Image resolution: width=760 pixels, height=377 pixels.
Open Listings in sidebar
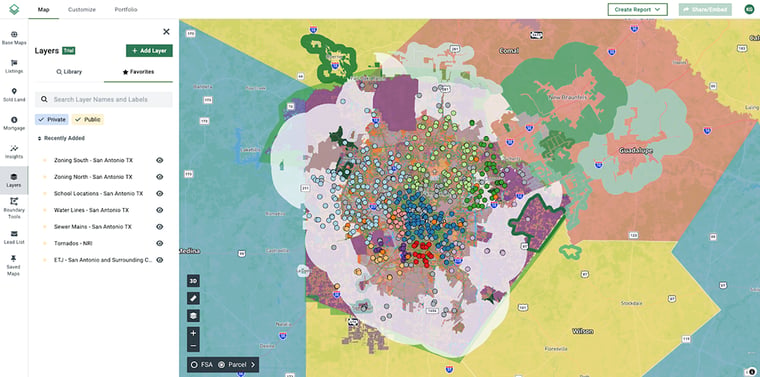(x=14, y=67)
